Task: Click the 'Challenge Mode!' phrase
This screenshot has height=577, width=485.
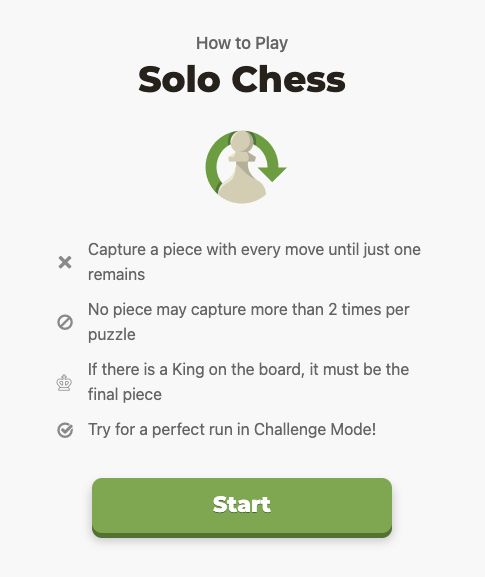Action: pyautogui.click(x=315, y=429)
